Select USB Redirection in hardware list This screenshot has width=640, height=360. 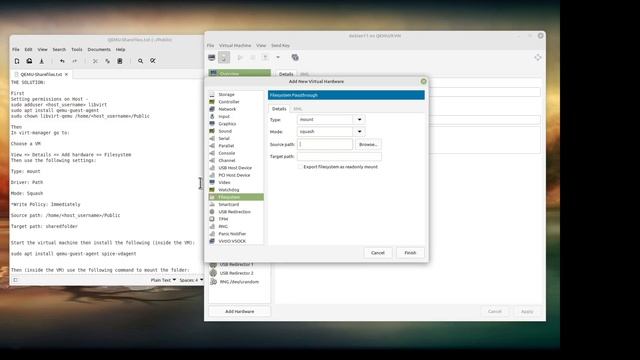pyautogui.click(x=236, y=212)
